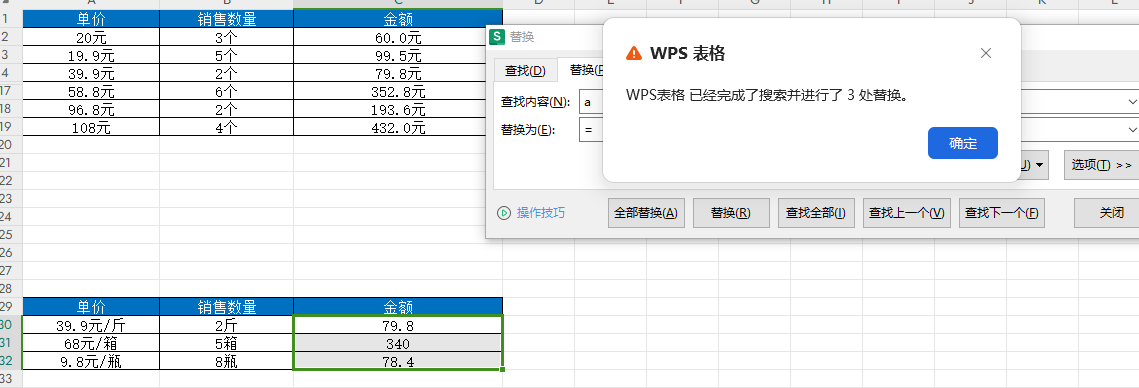1139x388 pixels.
Task: Select result cell showing 340
Action: 398,343
